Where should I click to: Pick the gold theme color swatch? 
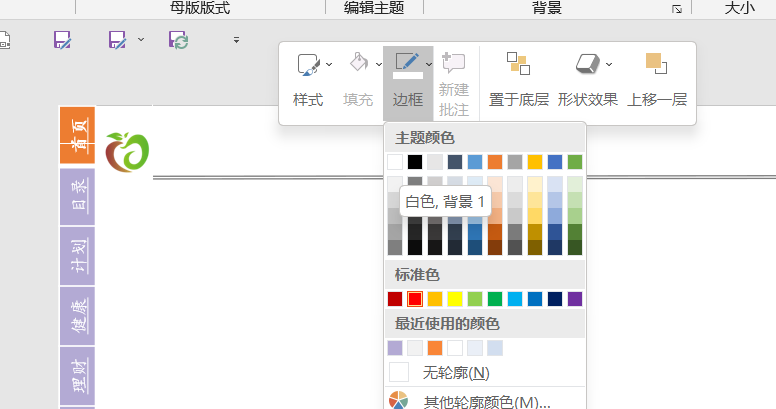[x=535, y=162]
